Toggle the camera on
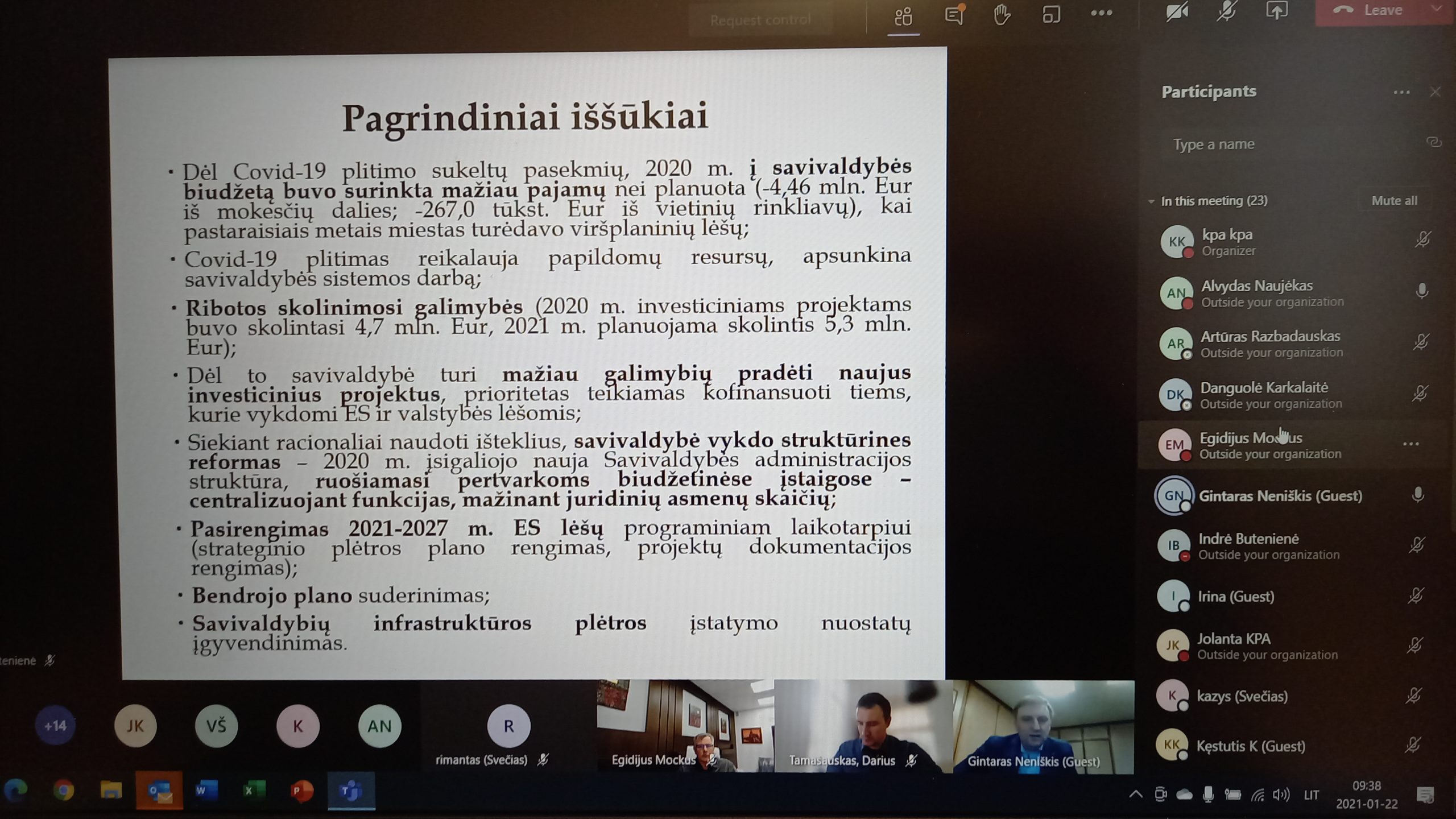 [1176, 12]
